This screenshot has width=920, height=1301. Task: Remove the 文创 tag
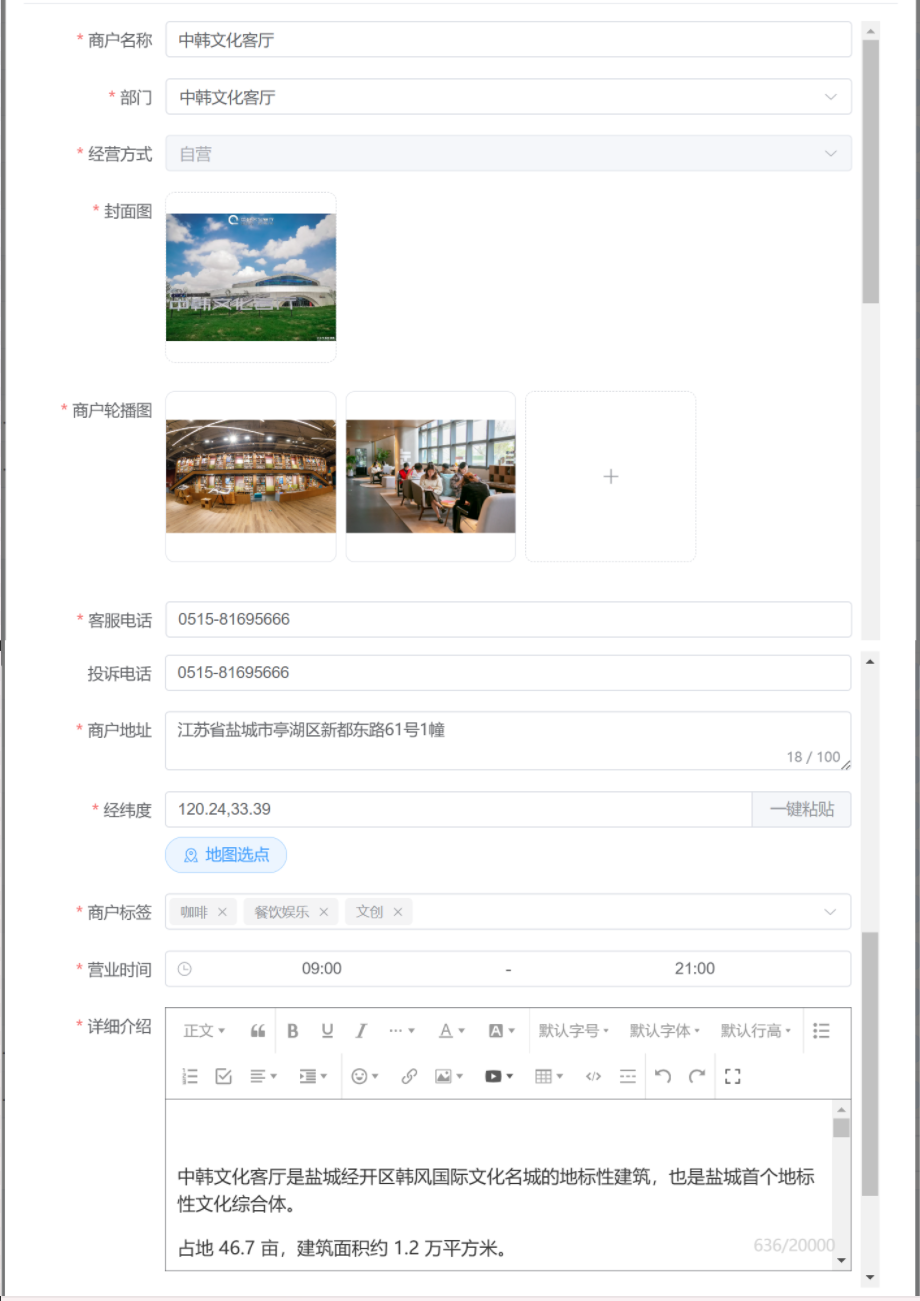tap(398, 912)
